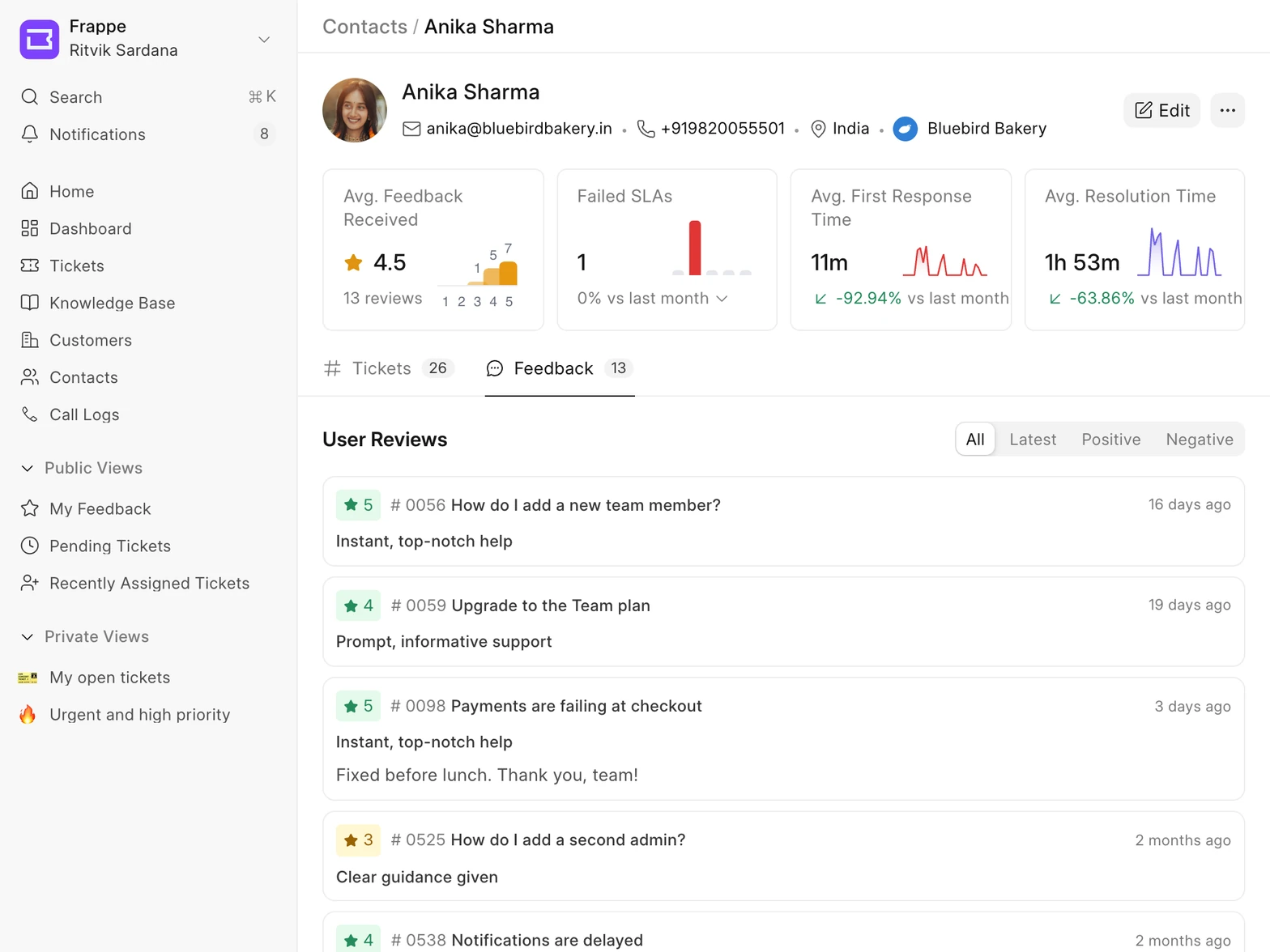This screenshot has width=1270, height=952.
Task: Click the Search magnifier icon
Action: point(30,97)
